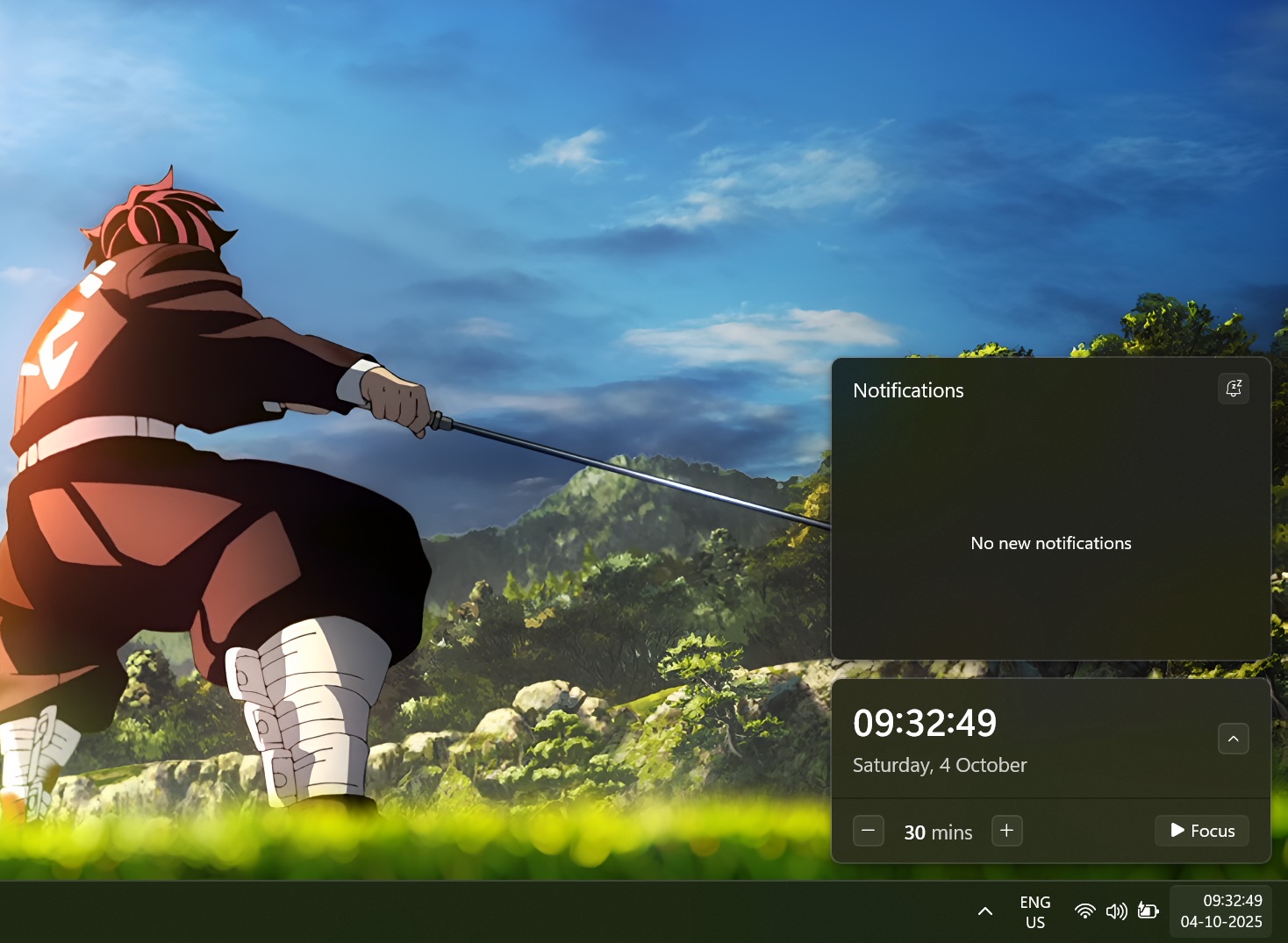Show hidden icons in the system tray
Image resolution: width=1288 pixels, height=943 pixels.
coord(985,911)
